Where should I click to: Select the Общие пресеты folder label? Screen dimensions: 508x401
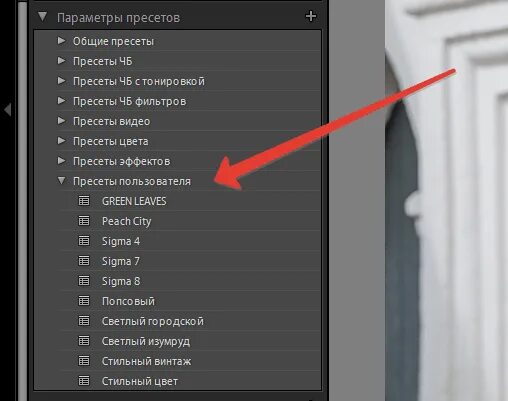[113, 41]
